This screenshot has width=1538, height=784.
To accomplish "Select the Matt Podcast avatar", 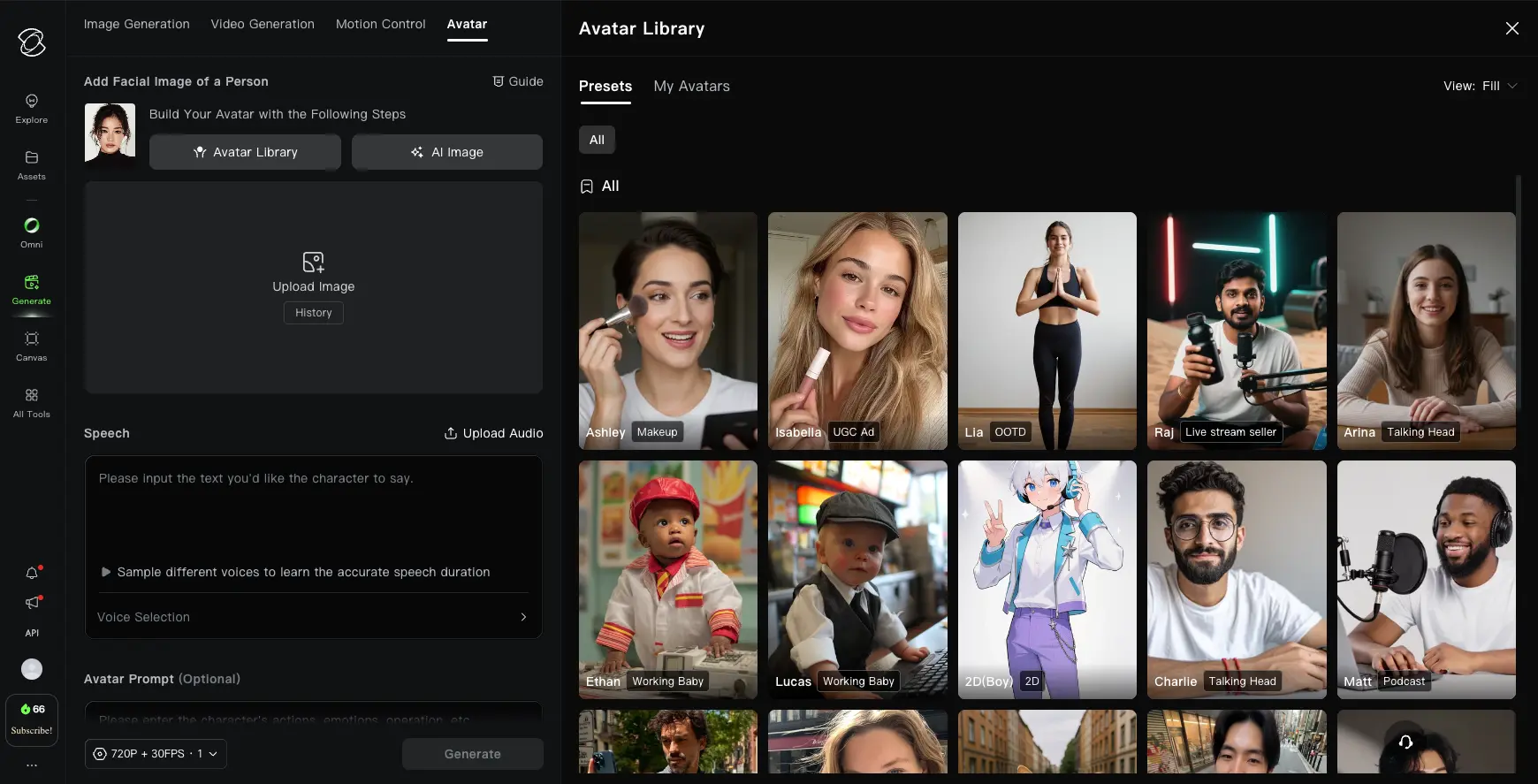I will [1427, 580].
